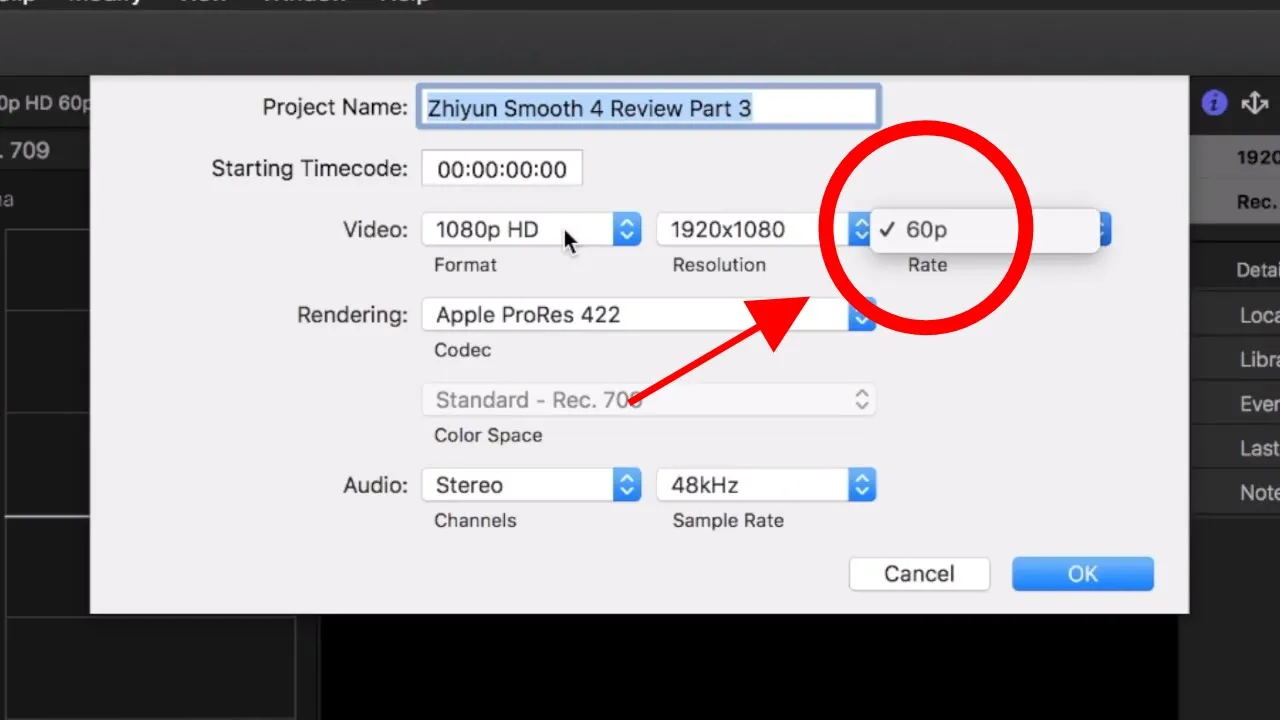1280x720 pixels.
Task: Open the Resolution dropdown 1920x1080
Action: [x=766, y=229]
